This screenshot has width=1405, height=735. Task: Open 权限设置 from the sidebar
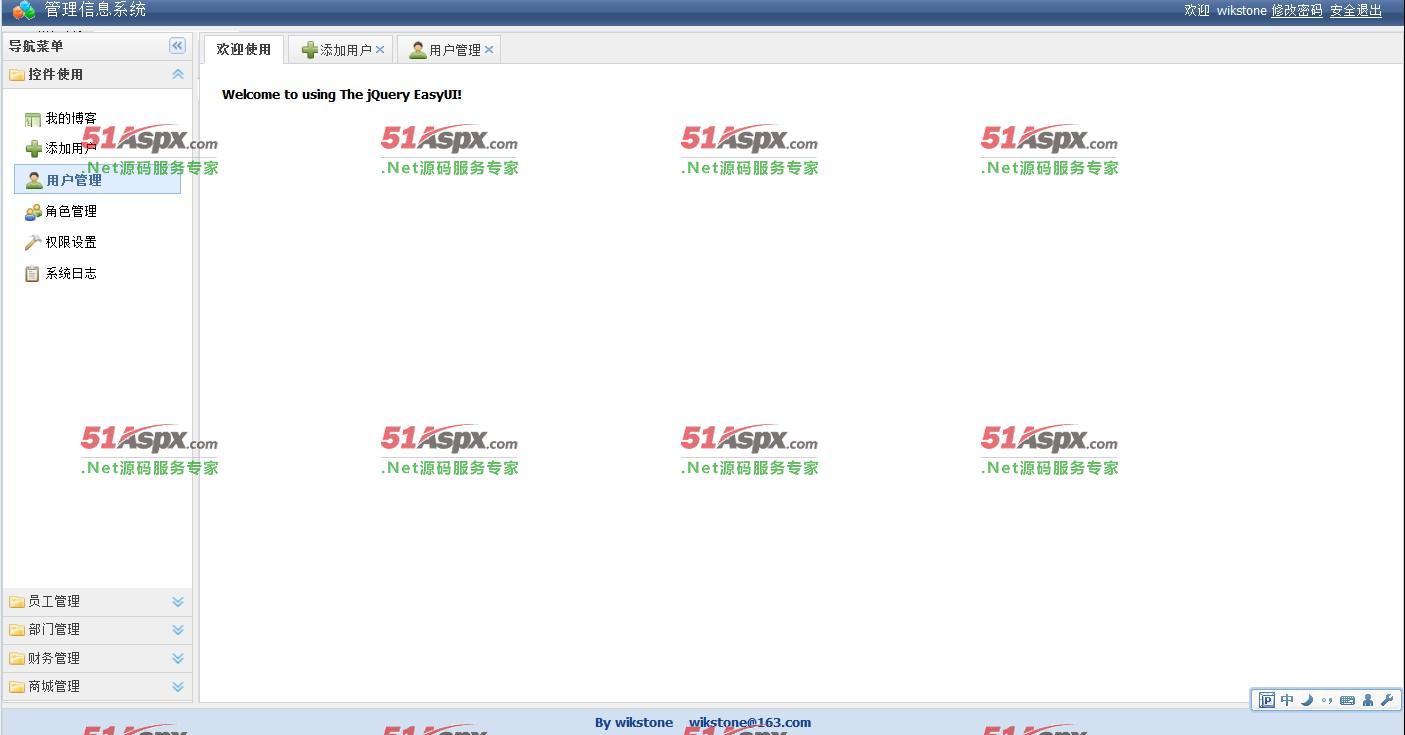[x=71, y=243]
